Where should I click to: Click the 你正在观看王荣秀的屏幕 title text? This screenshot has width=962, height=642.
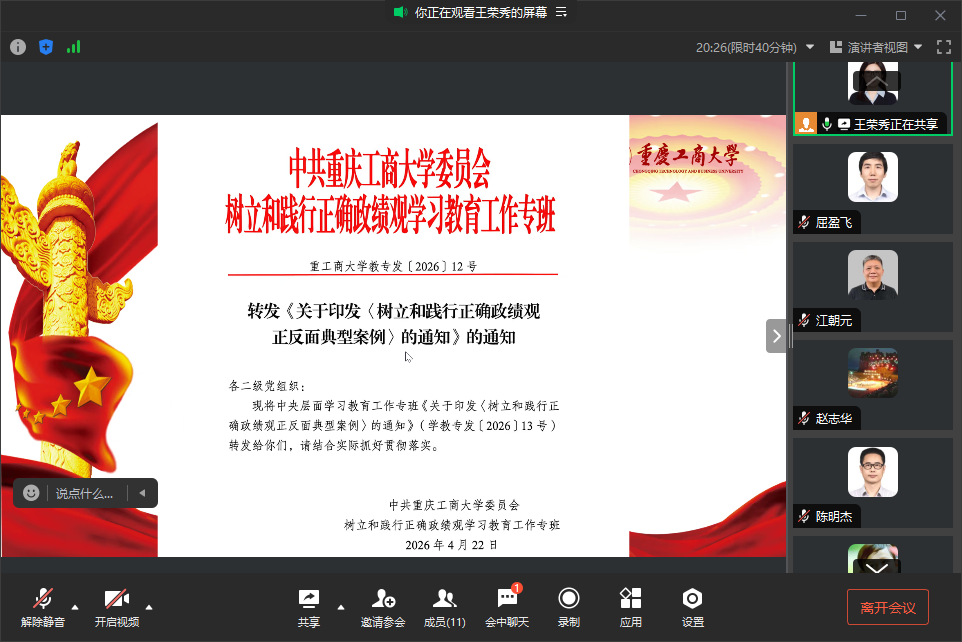pyautogui.click(x=481, y=12)
